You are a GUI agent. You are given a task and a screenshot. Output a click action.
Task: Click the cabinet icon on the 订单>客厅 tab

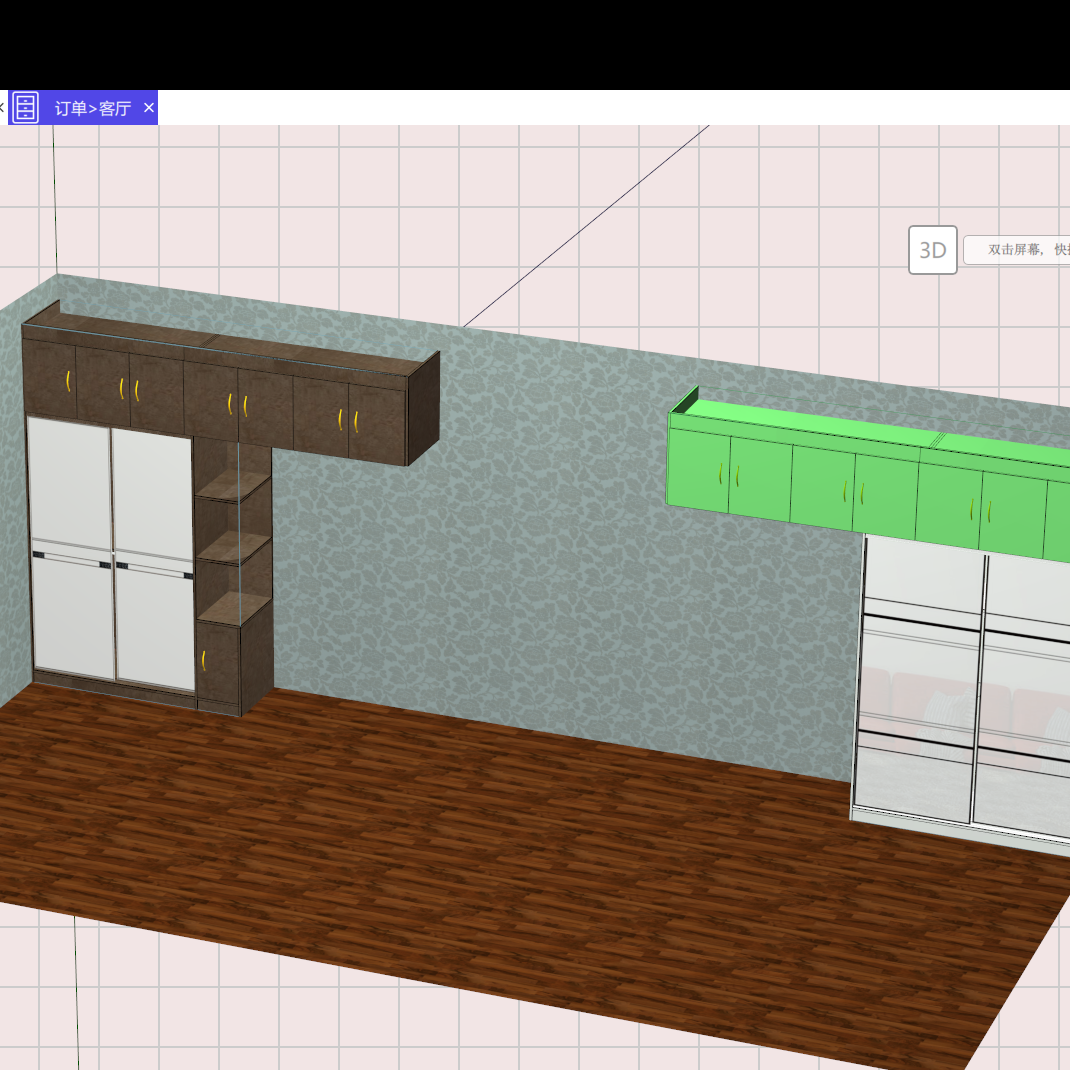[24, 108]
